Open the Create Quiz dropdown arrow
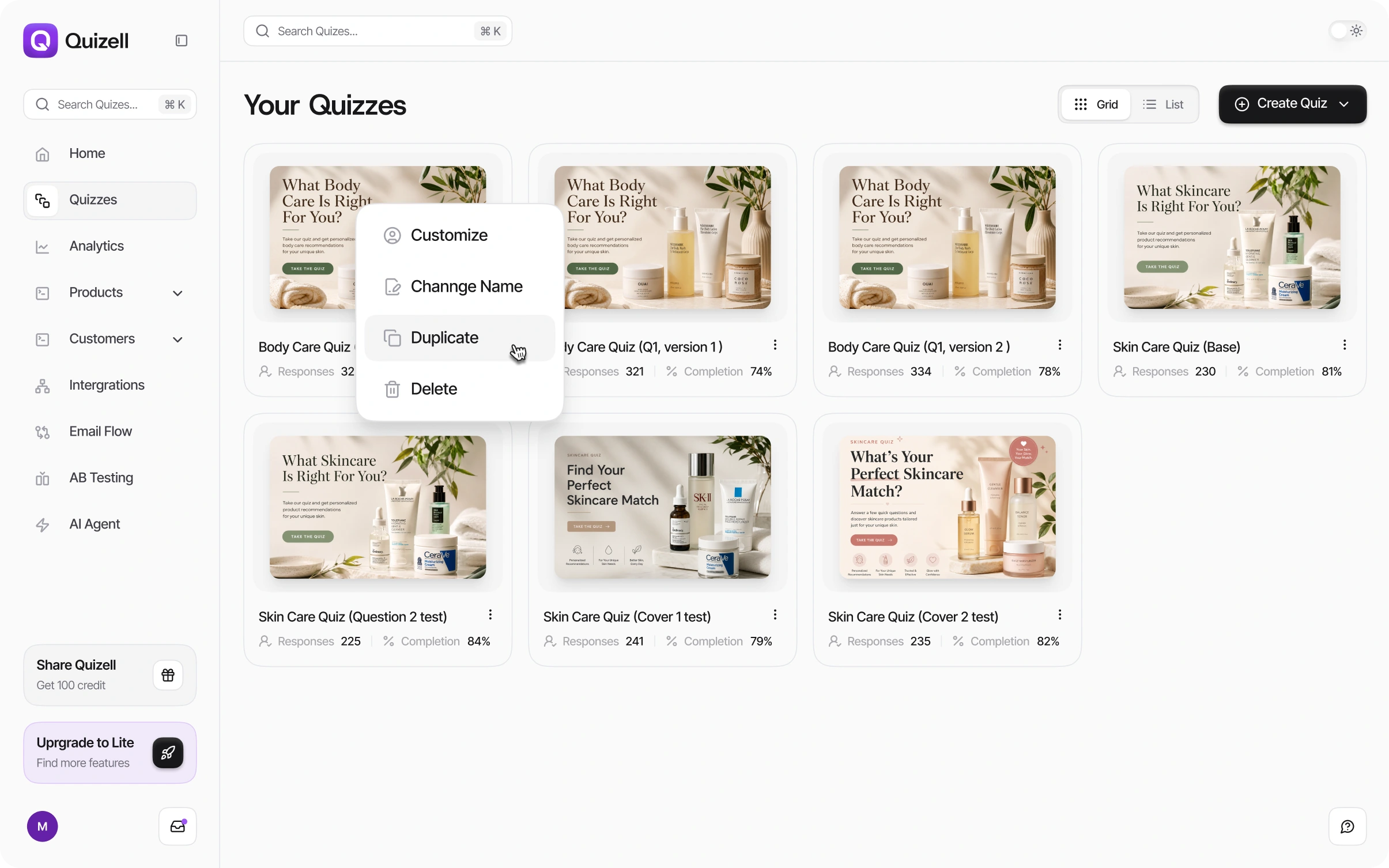 [x=1344, y=104]
